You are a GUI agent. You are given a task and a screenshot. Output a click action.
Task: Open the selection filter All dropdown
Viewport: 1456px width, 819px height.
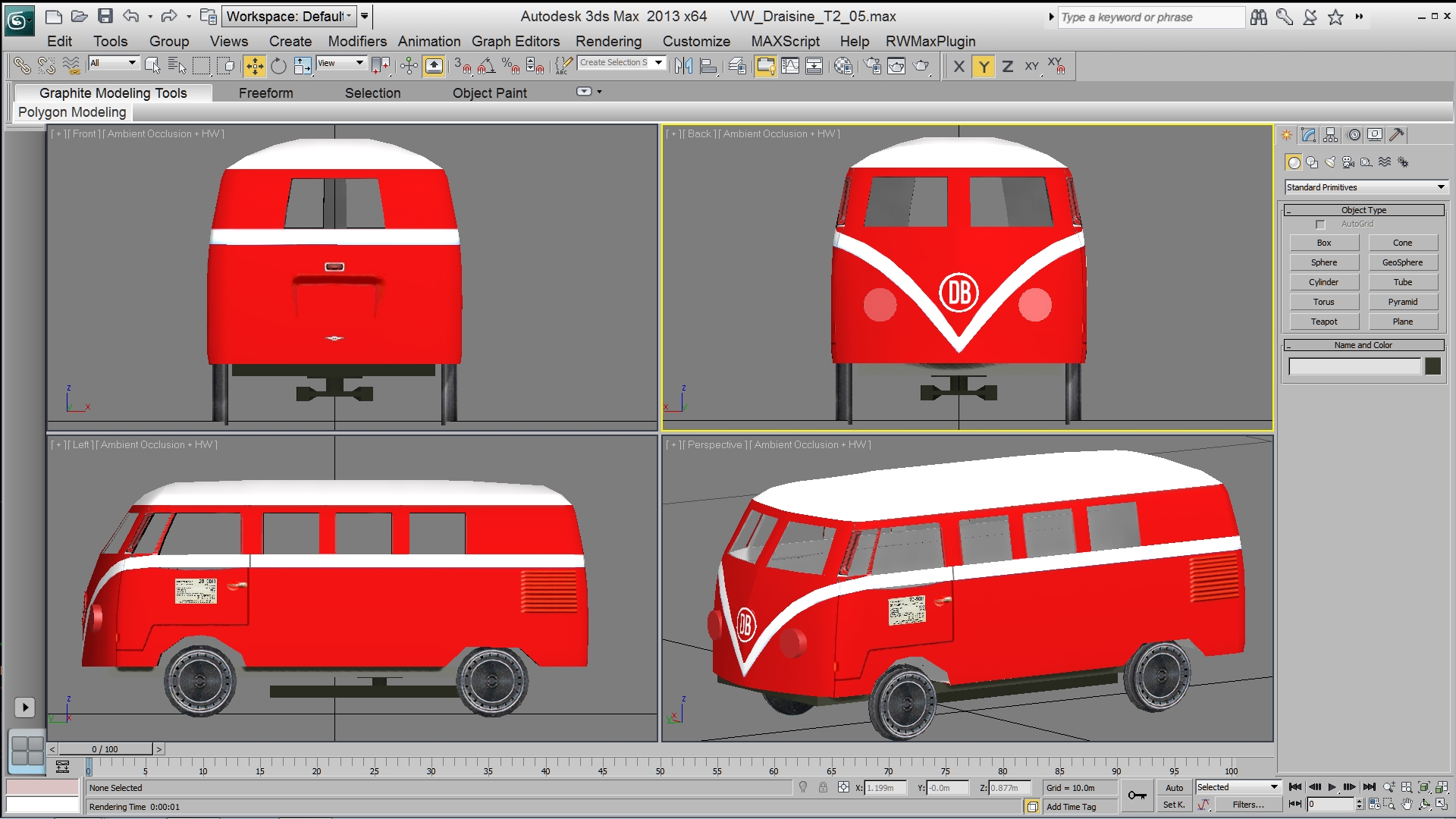(x=114, y=63)
